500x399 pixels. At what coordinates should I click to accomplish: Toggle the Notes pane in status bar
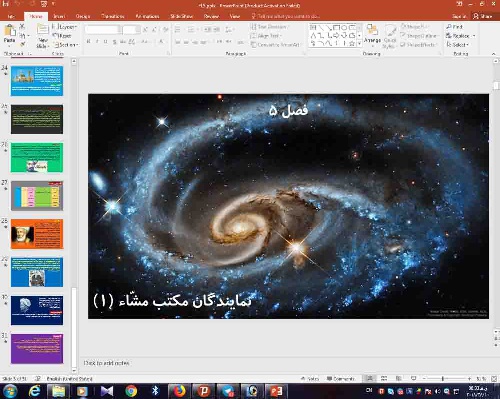point(310,379)
